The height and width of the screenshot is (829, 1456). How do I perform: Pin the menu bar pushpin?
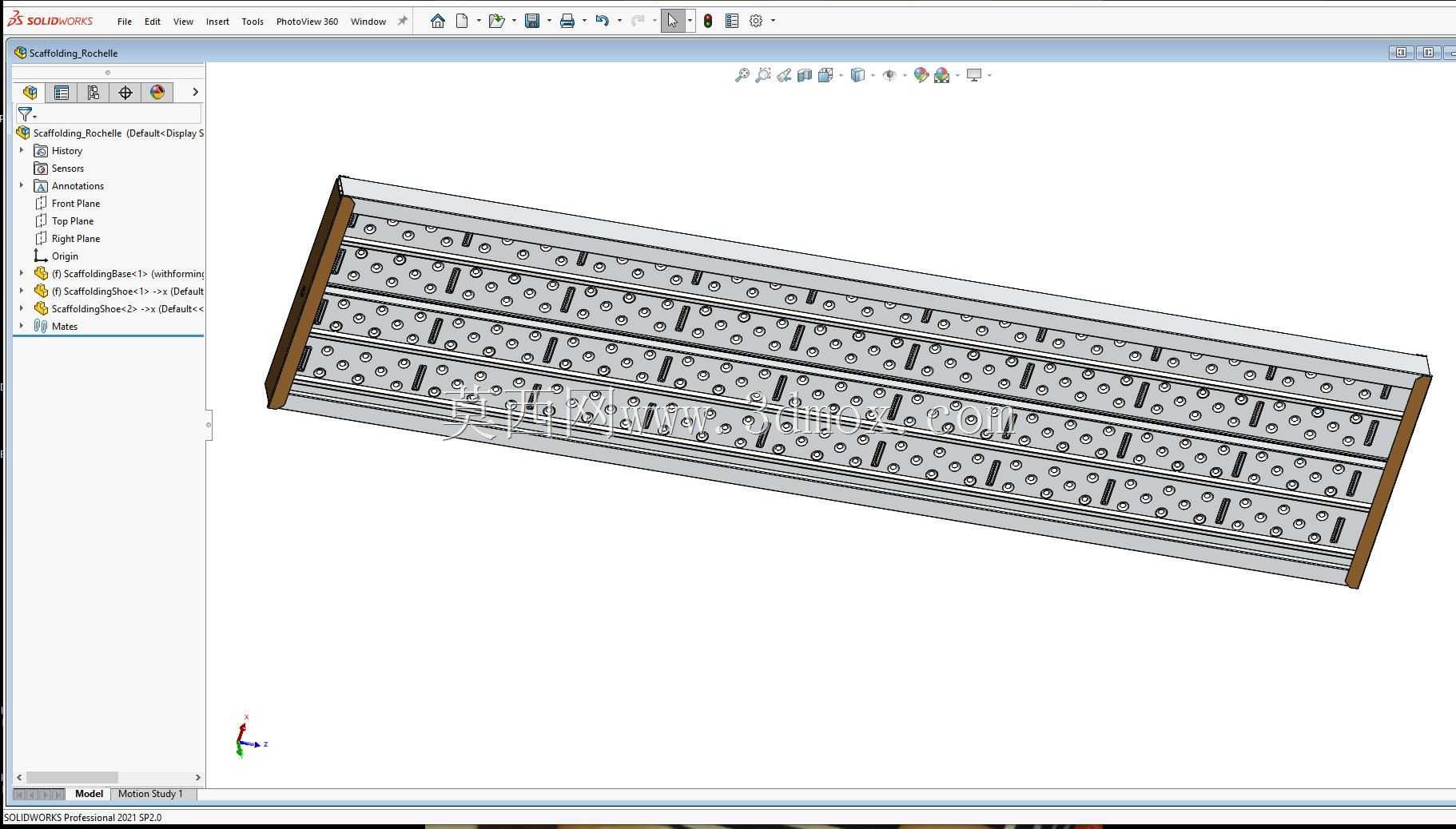[x=402, y=21]
